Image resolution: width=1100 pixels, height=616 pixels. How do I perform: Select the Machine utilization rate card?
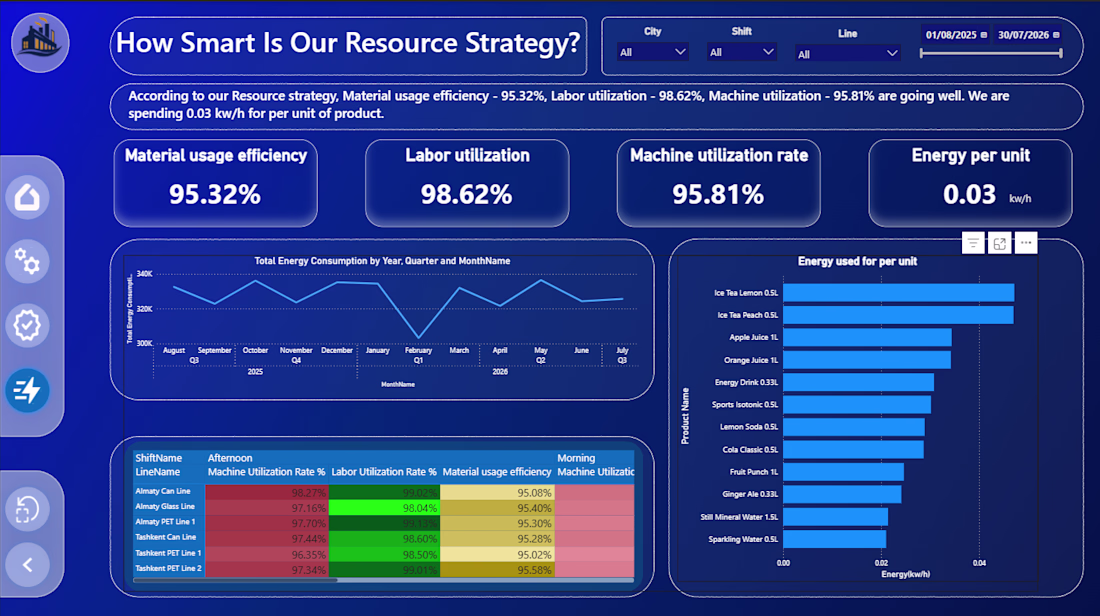point(718,183)
